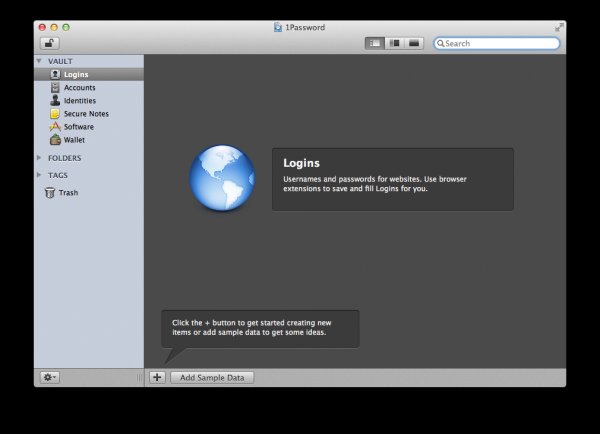Click the "VAULT" section heading
The height and width of the screenshot is (434, 600).
(x=60, y=61)
